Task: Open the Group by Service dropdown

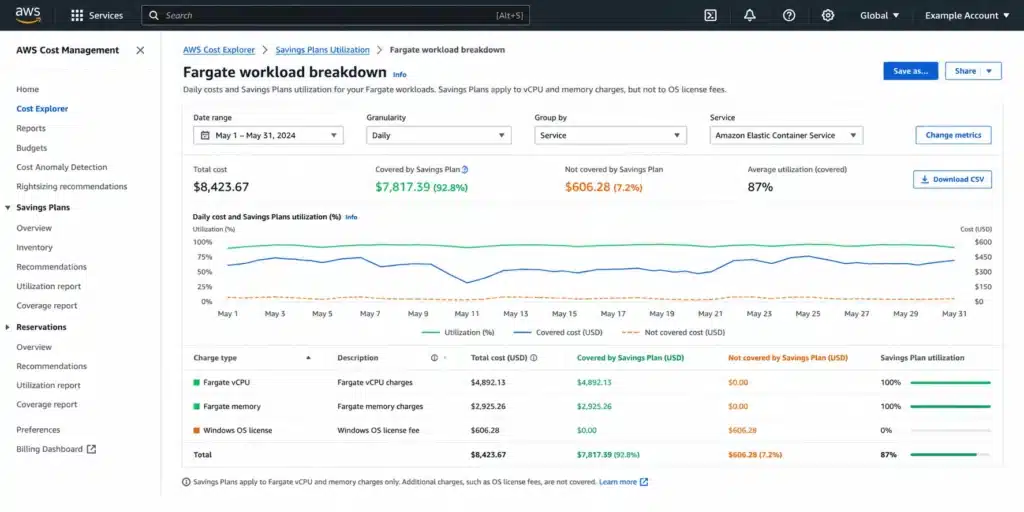Action: [x=611, y=135]
